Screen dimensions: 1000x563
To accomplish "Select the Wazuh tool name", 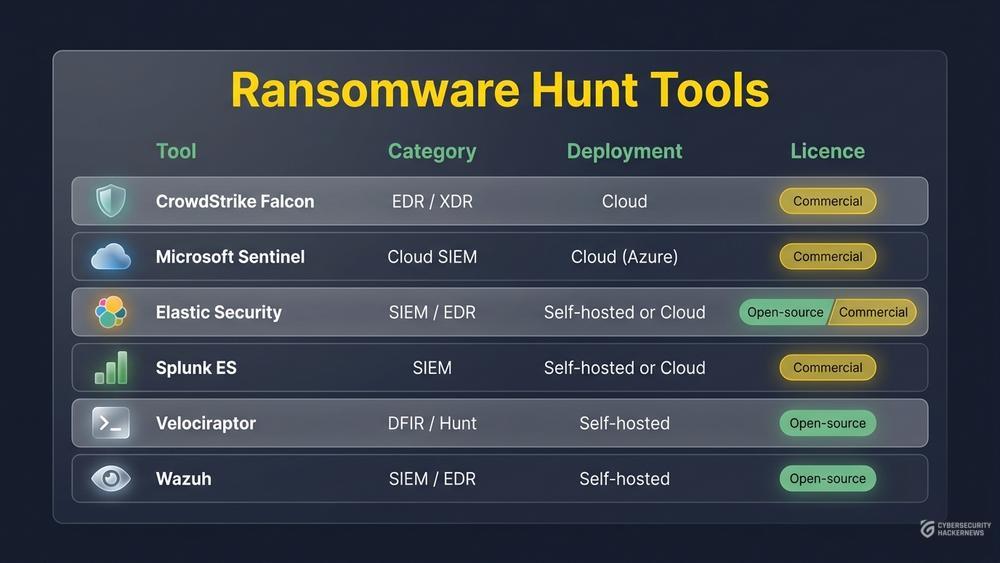I will 184,479.
